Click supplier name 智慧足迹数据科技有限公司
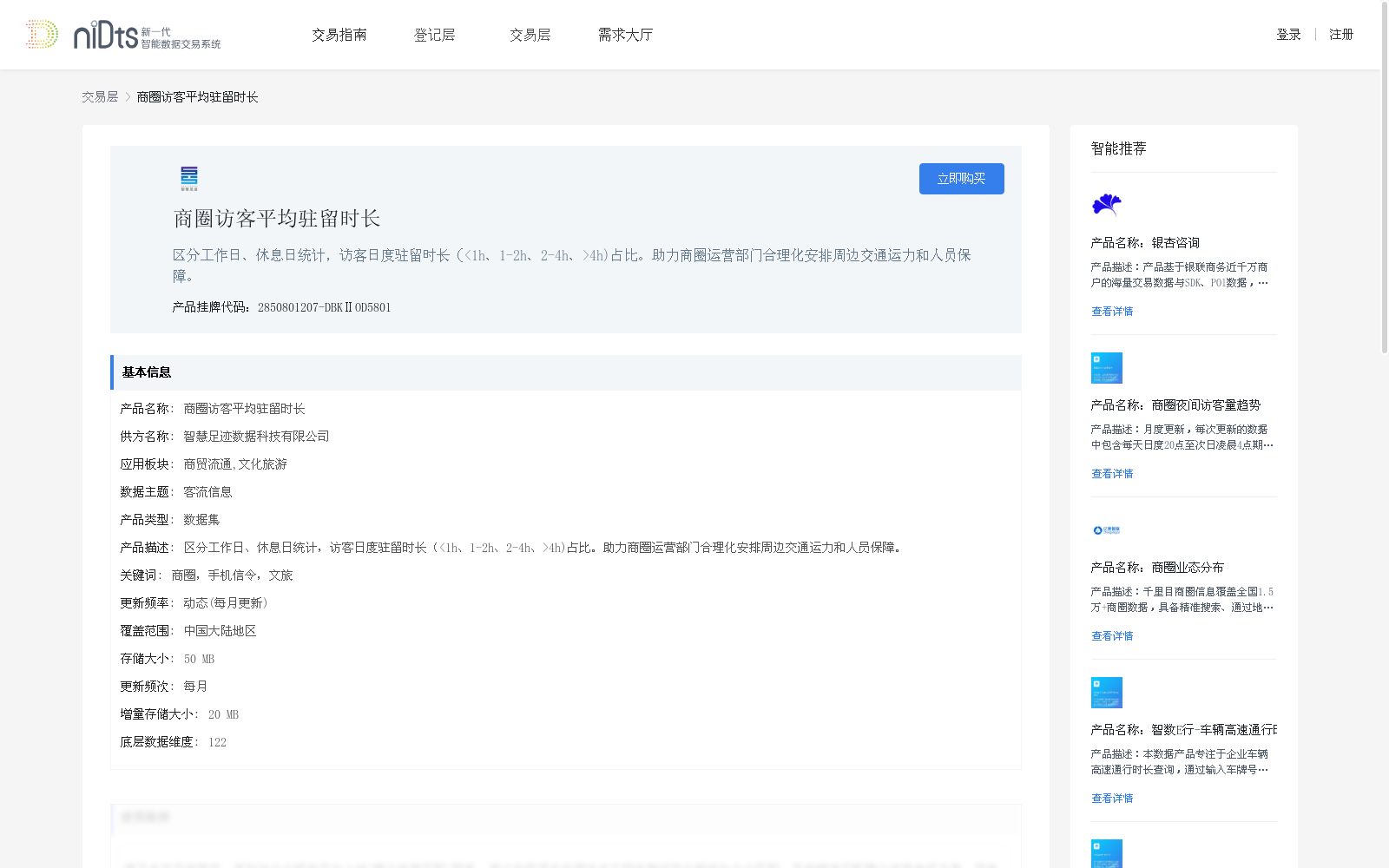Screen dimensions: 1389x868 pos(257,437)
